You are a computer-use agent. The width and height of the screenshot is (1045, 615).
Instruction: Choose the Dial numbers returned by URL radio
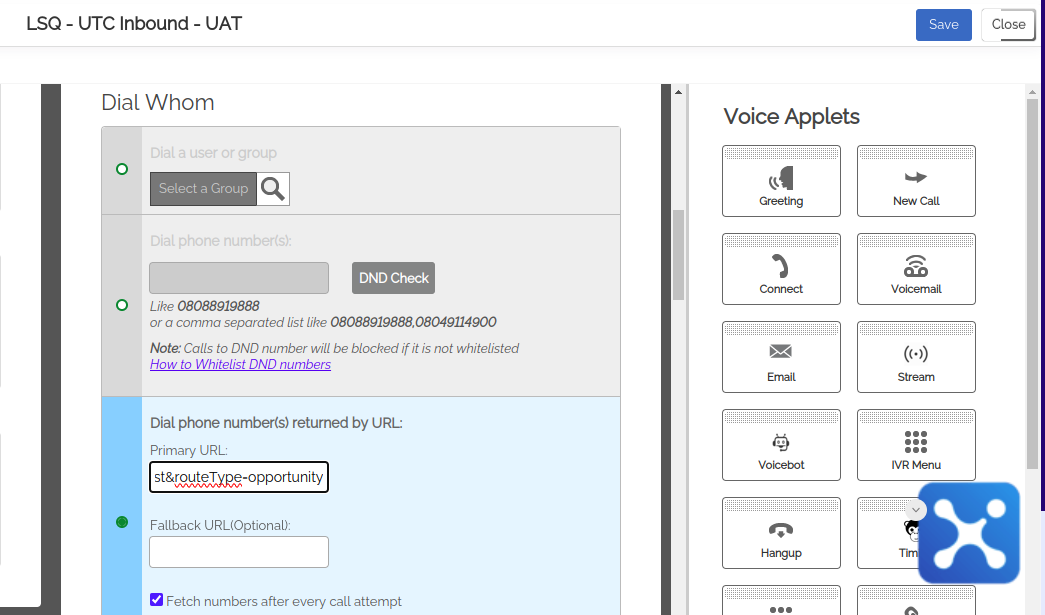pyautogui.click(x=122, y=522)
